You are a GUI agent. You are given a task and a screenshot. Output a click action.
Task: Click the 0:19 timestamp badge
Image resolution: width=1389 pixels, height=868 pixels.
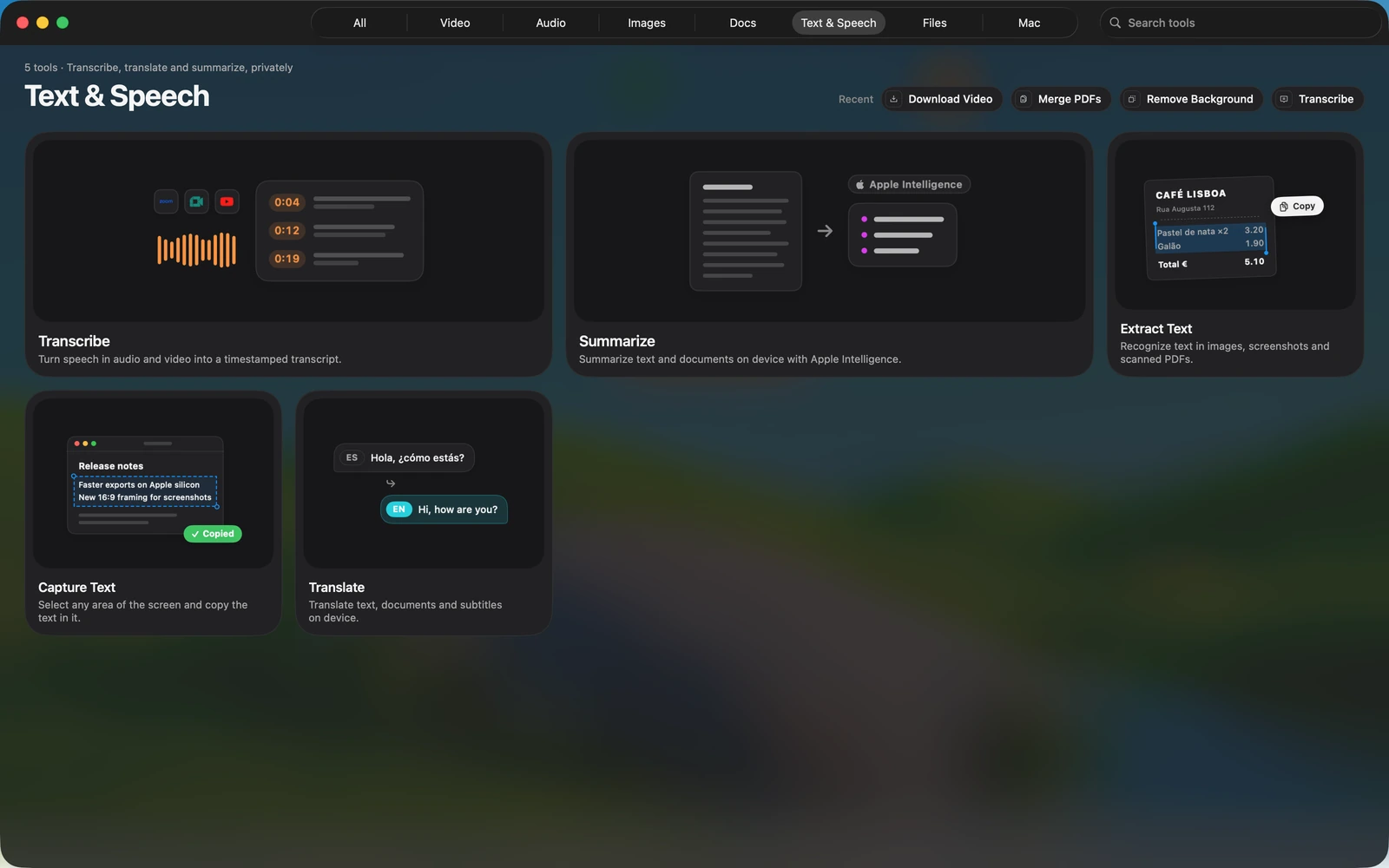[x=286, y=259]
